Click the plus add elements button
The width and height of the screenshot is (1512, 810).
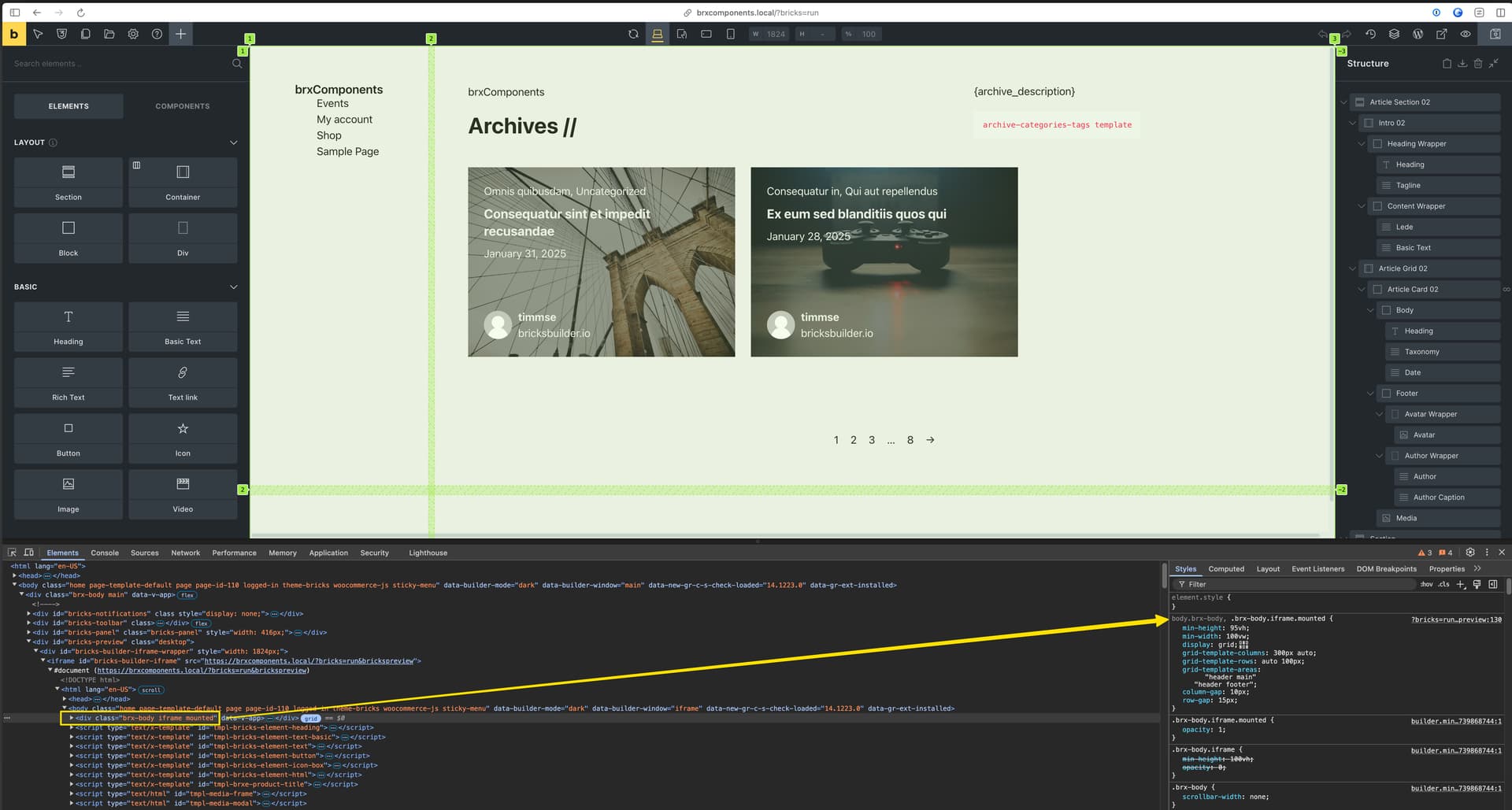[180, 34]
